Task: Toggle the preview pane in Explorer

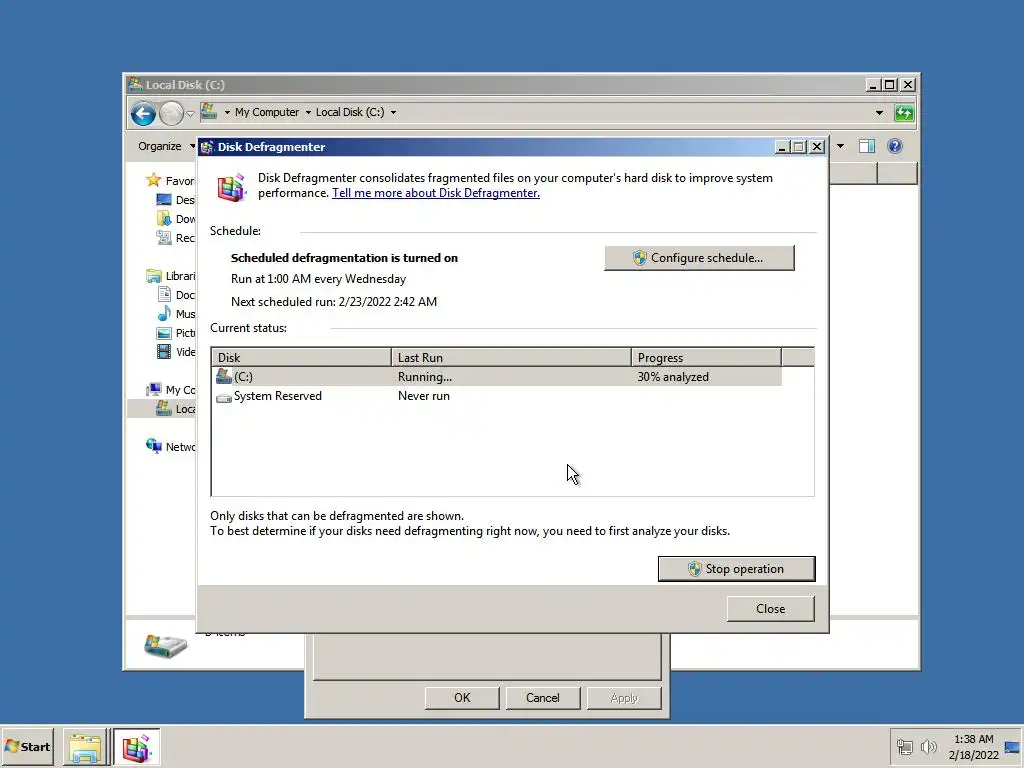Action: tap(867, 146)
